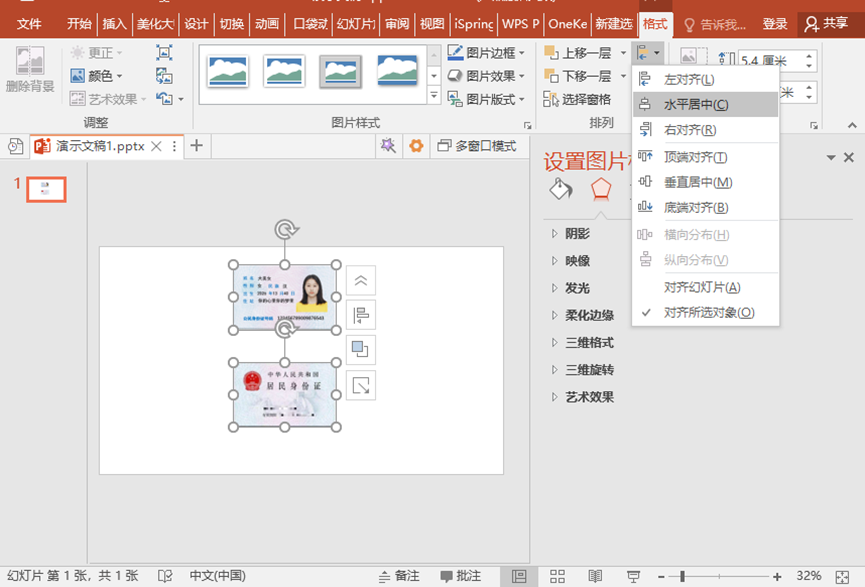Click the zoom slider handle
This screenshot has width=865, height=587.
682,577
